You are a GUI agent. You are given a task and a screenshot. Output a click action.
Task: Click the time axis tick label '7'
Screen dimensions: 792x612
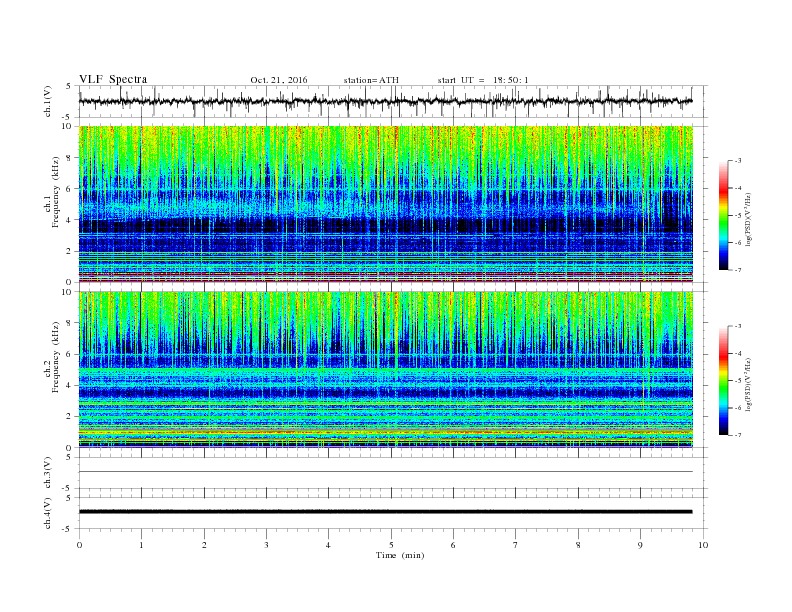coord(516,545)
